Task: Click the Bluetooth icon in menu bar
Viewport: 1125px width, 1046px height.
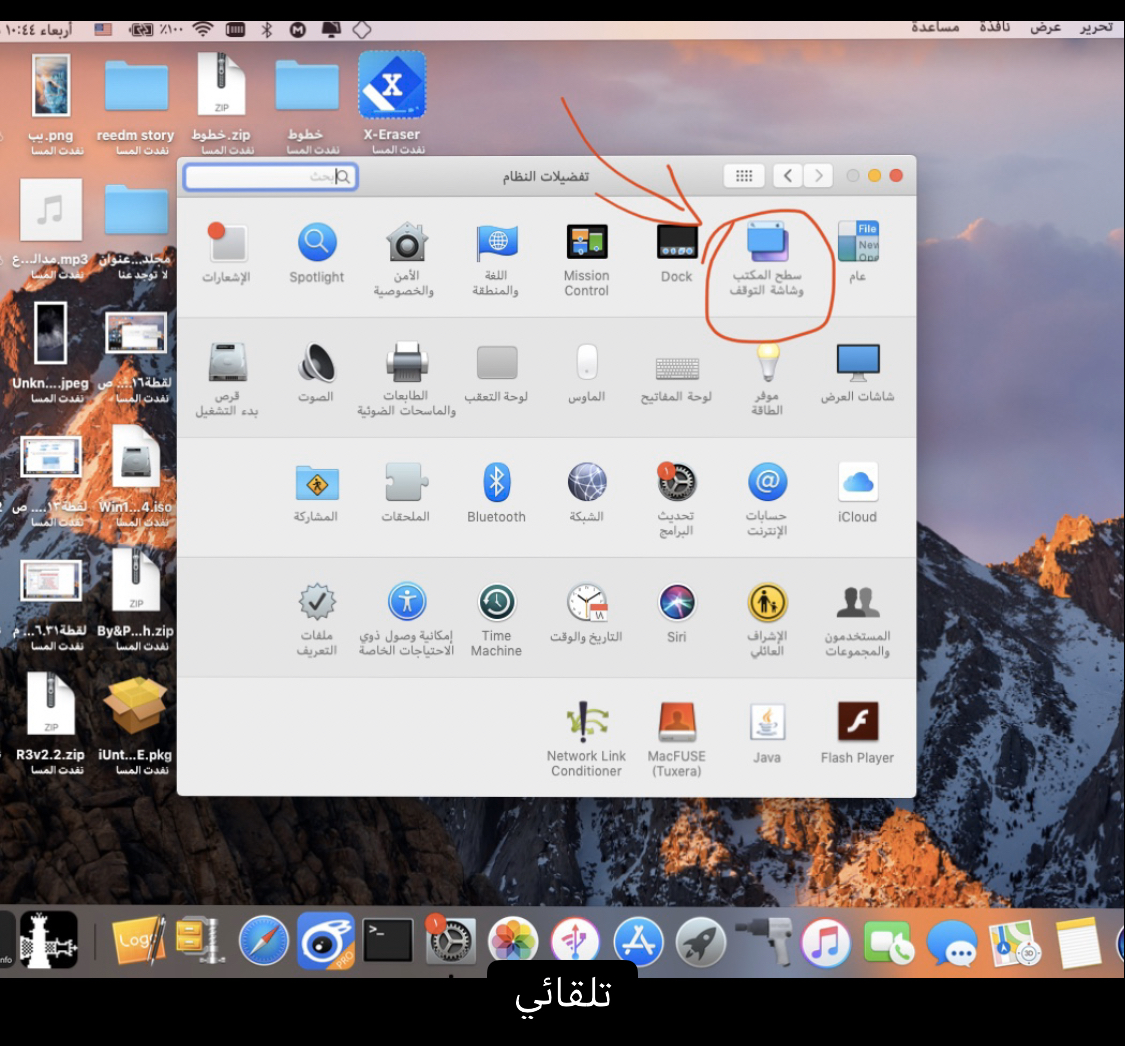Action: click(266, 29)
